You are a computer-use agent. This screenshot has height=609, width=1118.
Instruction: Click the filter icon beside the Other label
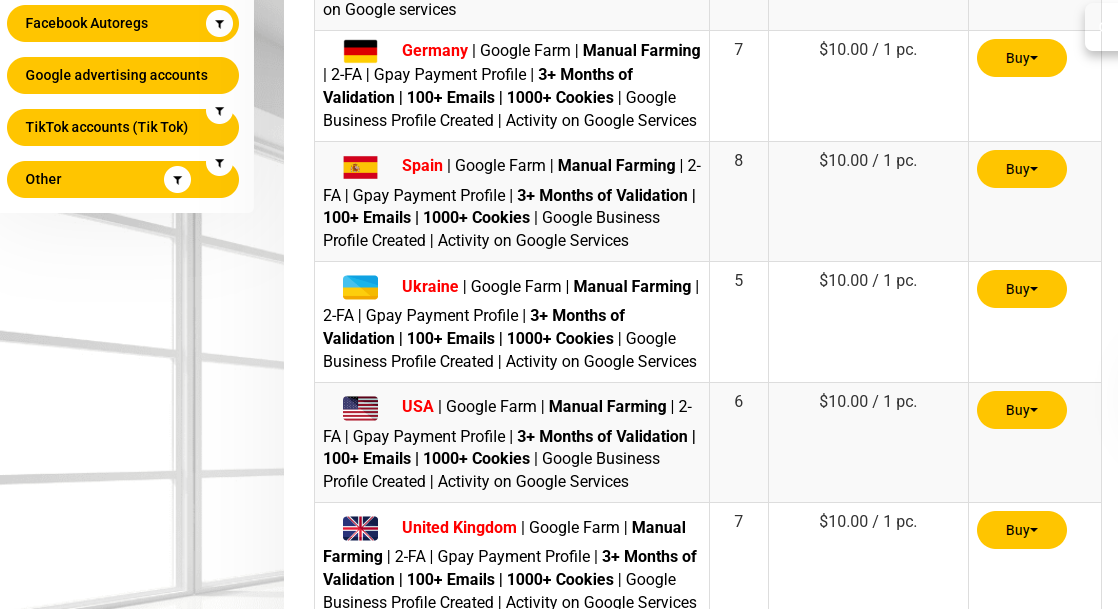tap(177, 180)
